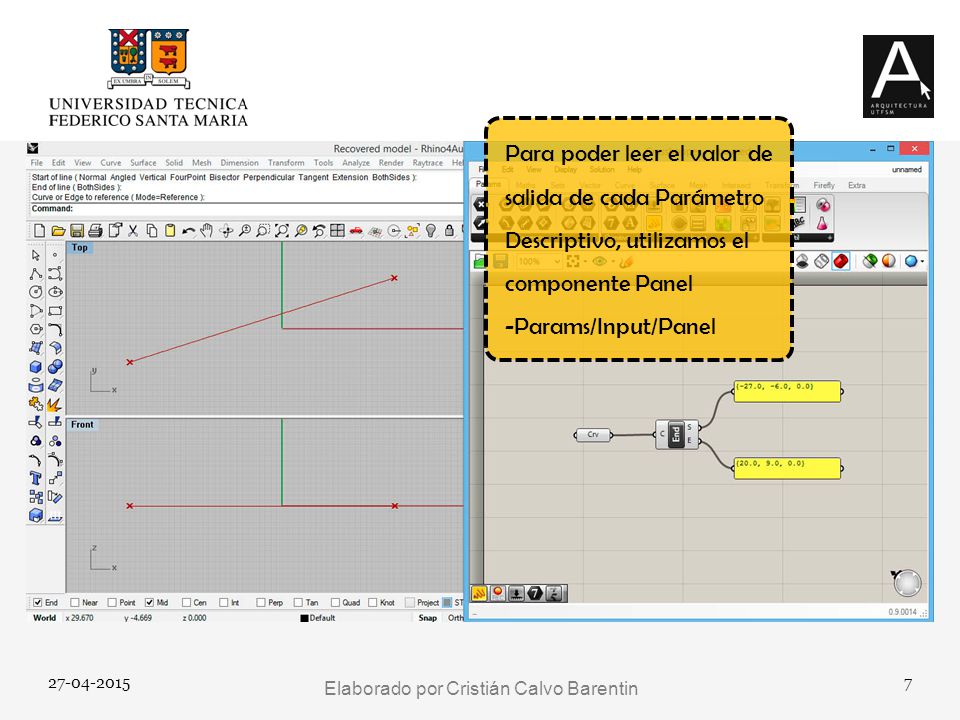
Task: Select the Rotate View tool
Action: click(x=226, y=231)
